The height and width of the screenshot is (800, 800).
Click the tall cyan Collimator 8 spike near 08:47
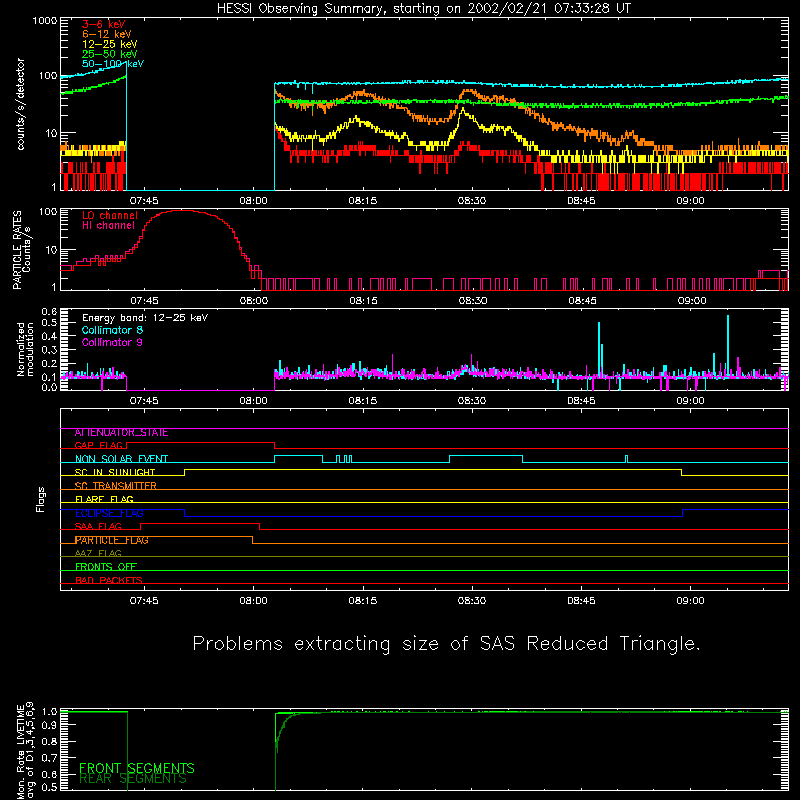tap(599, 349)
